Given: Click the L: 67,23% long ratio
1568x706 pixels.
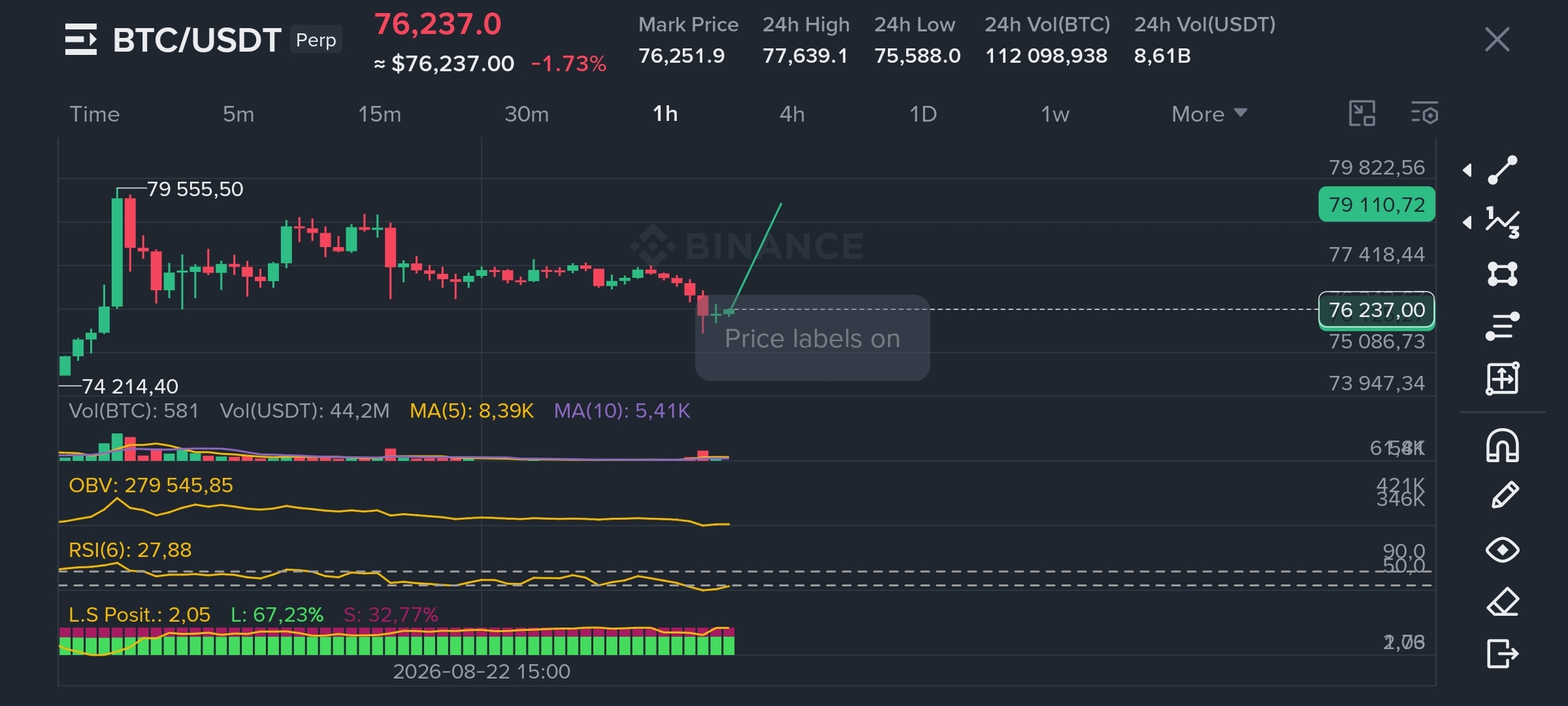Looking at the screenshot, I should click(x=277, y=614).
